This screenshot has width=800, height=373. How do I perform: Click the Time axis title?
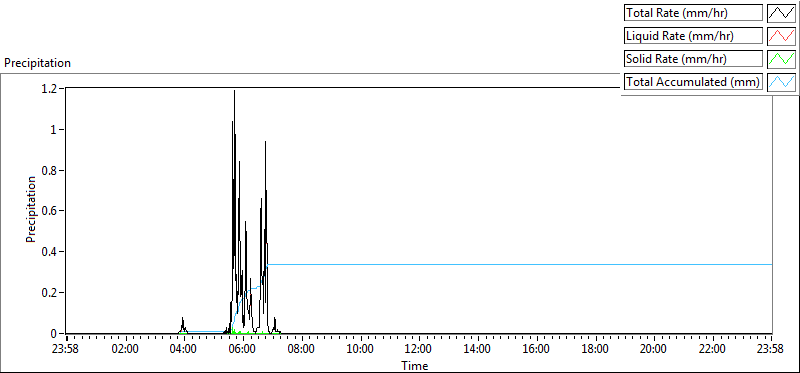[x=414, y=366]
